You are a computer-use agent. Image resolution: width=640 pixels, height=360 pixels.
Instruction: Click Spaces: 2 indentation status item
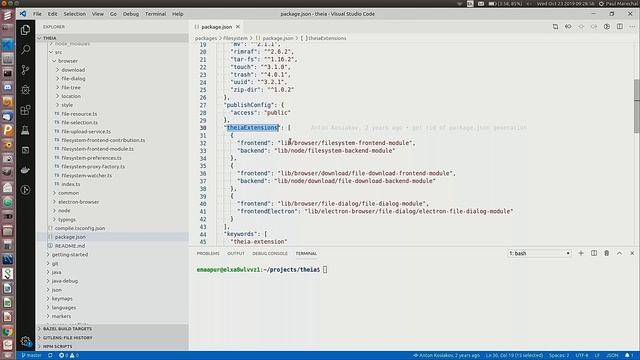point(559,356)
